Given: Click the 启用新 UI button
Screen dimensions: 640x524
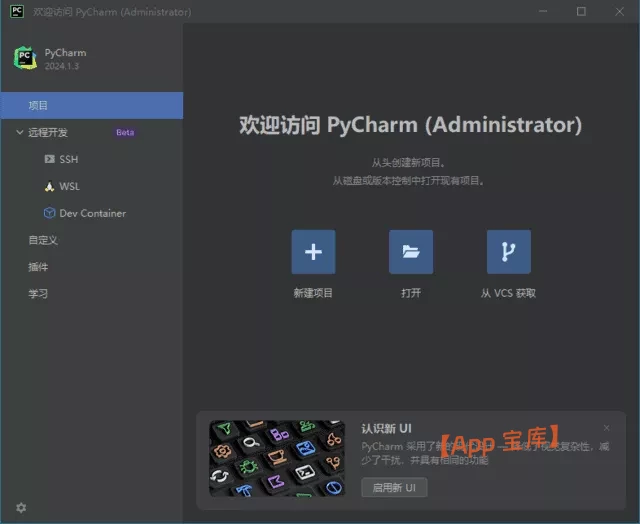Looking at the screenshot, I should [394, 487].
